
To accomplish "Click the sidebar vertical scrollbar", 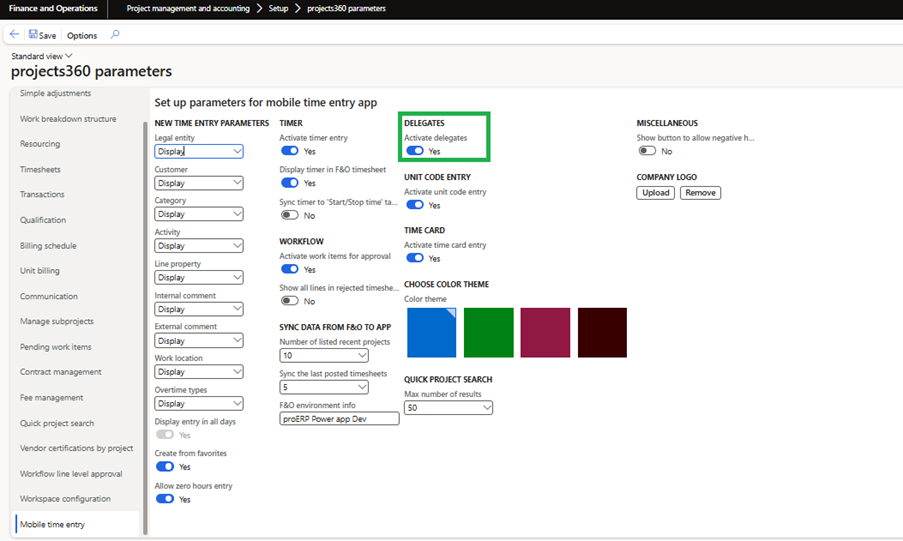I will click(145, 327).
